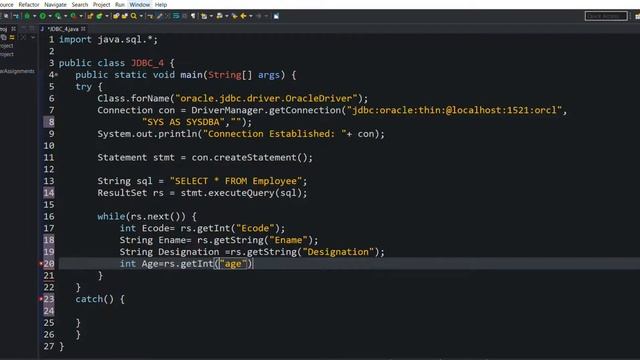Collapse main method fold marker on line 4

(56, 75)
